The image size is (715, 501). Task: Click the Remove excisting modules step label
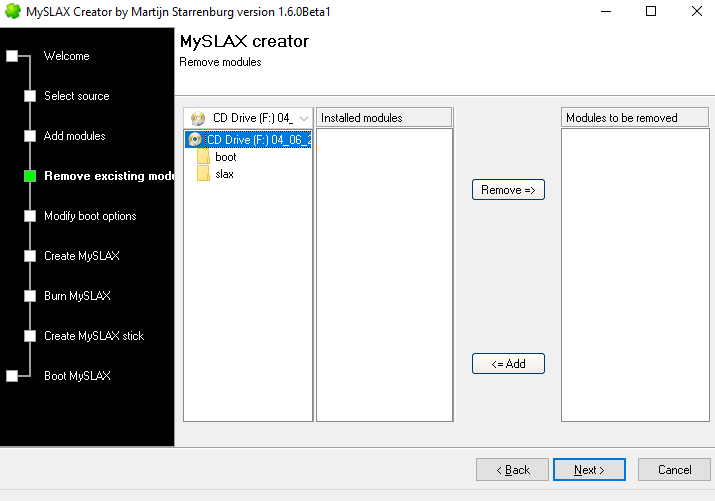(x=109, y=176)
